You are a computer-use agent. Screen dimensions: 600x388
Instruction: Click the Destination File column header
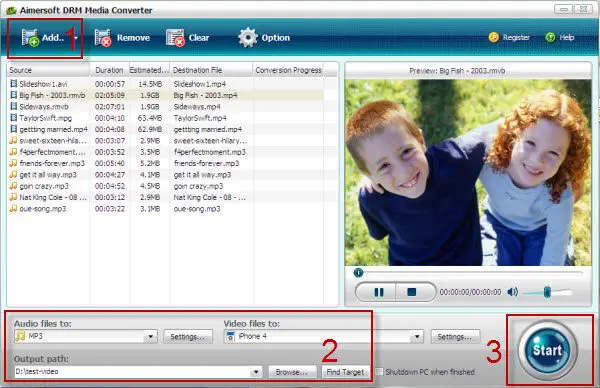tap(211, 70)
